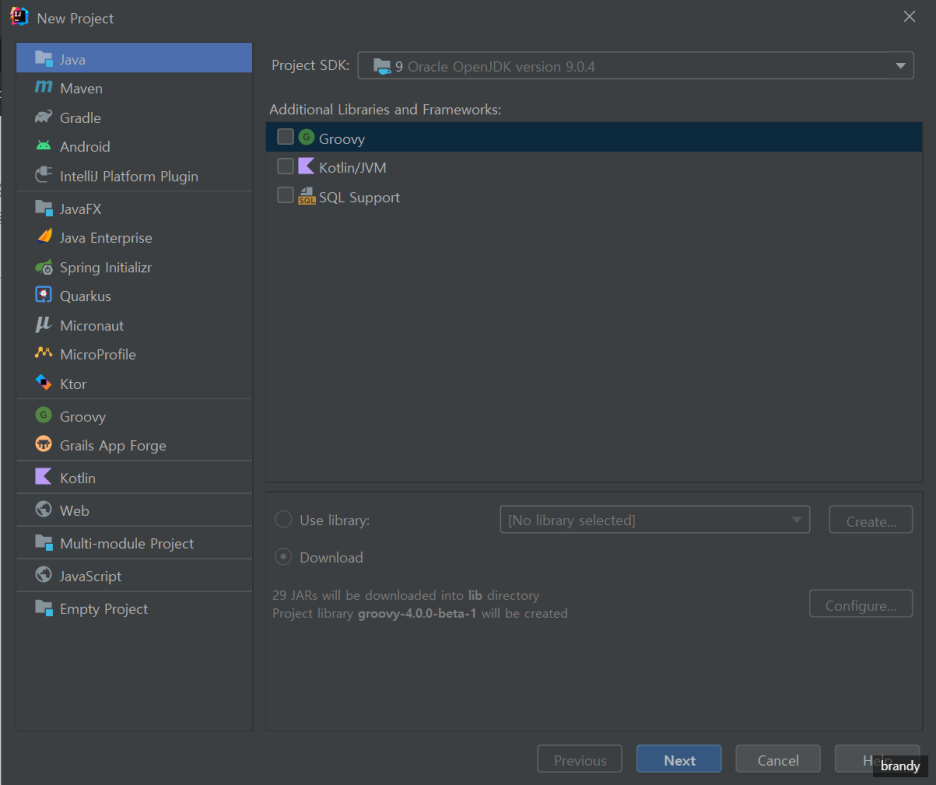
Task: Enable the Kotlin/JVM checkbox
Action: point(285,166)
